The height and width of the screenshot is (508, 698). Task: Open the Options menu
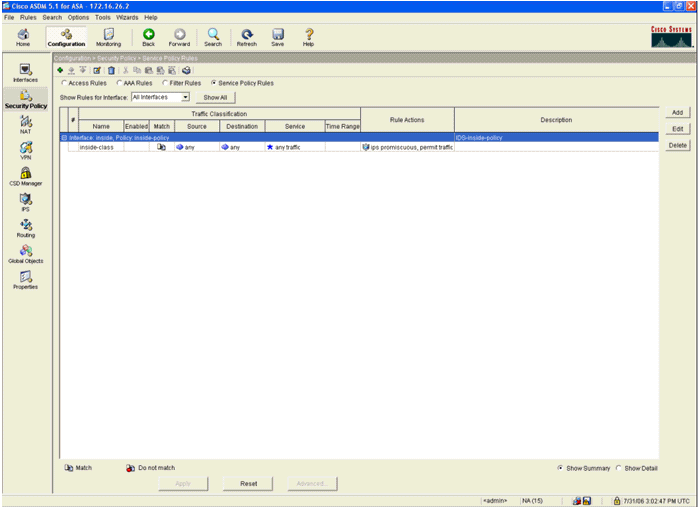[78, 17]
